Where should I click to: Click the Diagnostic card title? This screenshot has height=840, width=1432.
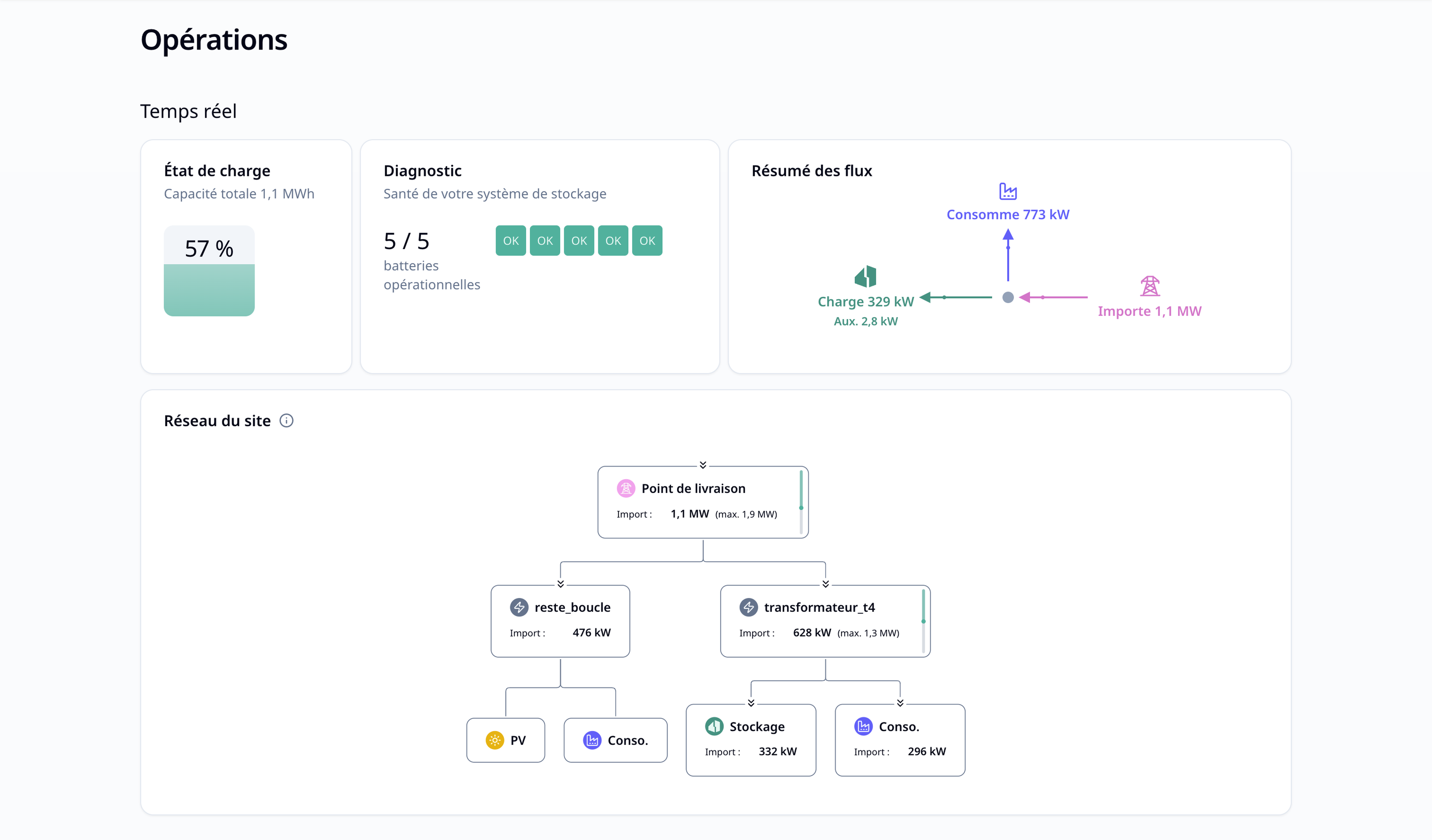(x=423, y=171)
